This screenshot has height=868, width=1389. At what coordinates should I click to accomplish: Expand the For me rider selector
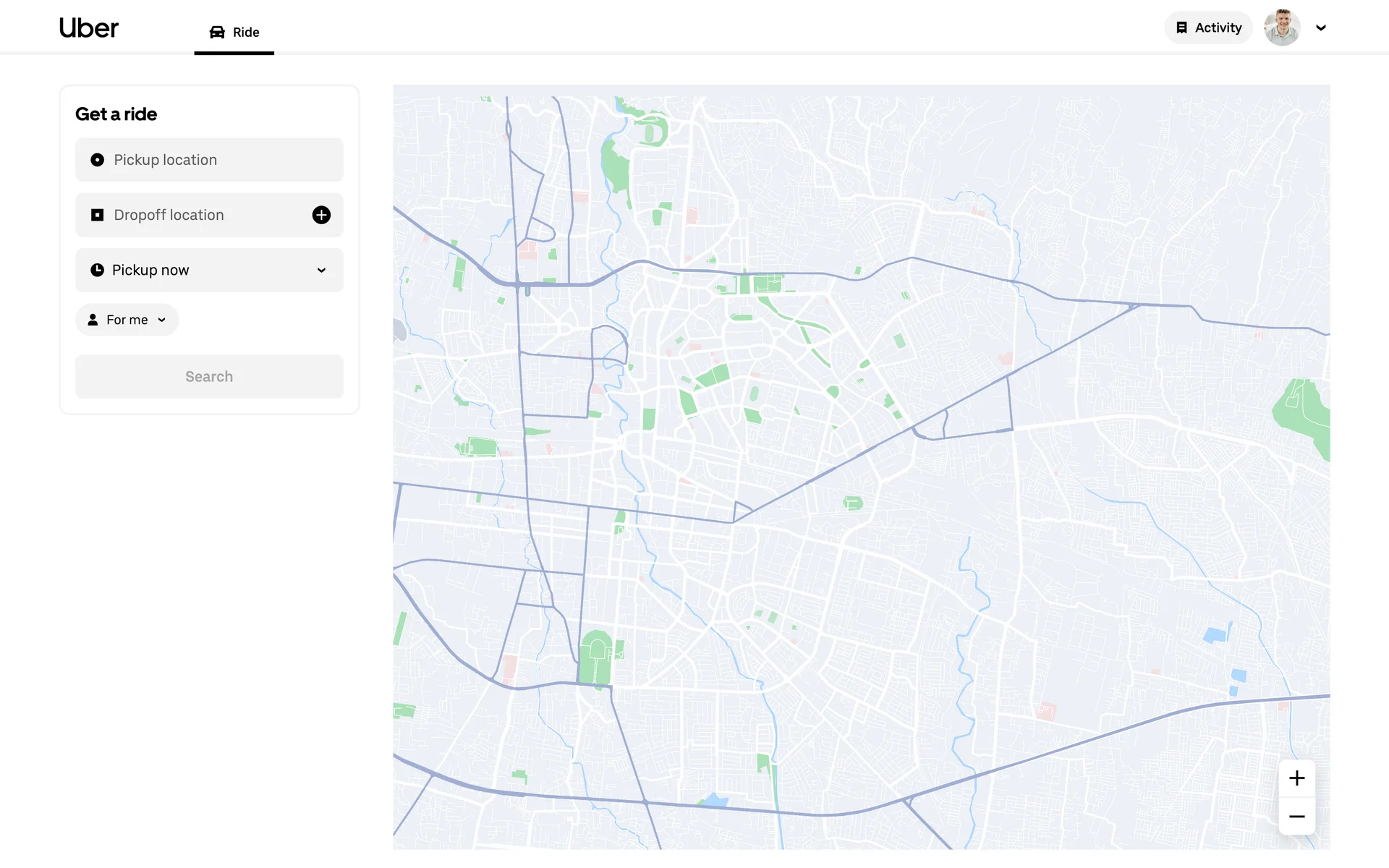pyautogui.click(x=127, y=320)
